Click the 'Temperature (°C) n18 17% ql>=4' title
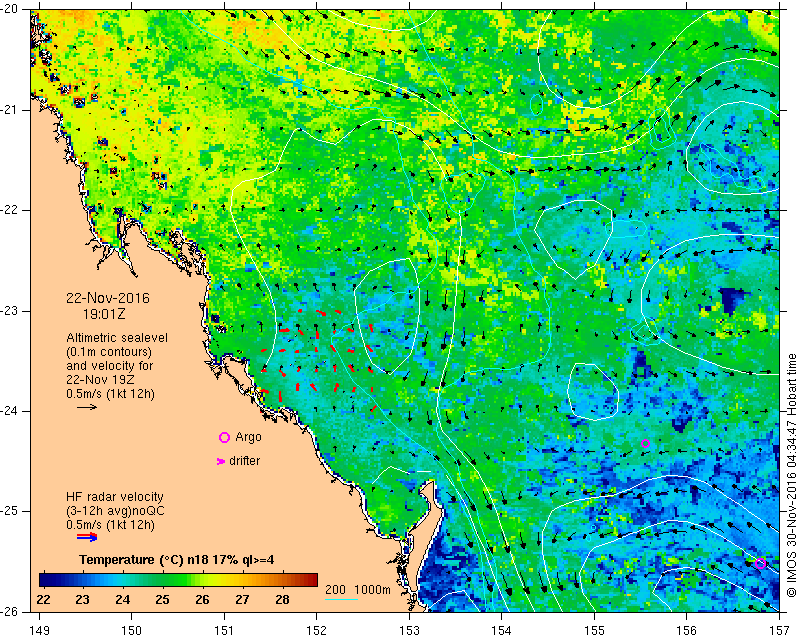The image size is (800, 640). 177,560
